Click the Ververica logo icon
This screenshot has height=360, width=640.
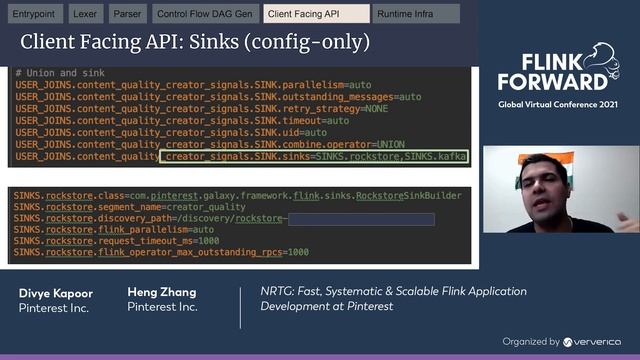pos(567,342)
